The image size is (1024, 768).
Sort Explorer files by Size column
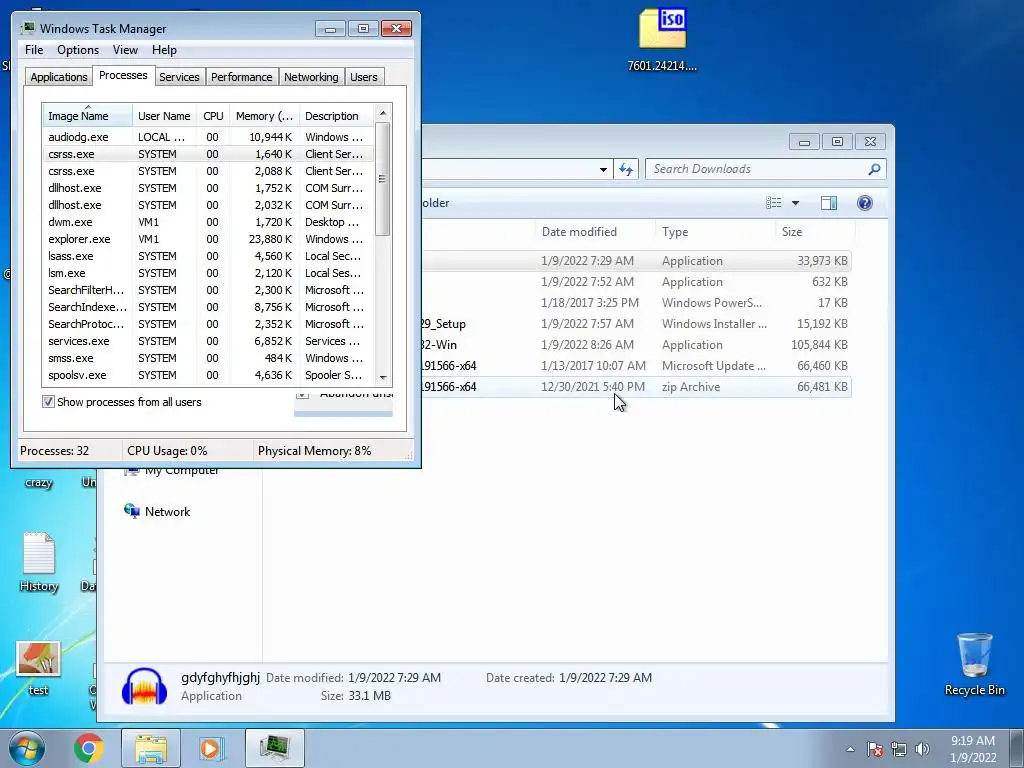(815, 232)
